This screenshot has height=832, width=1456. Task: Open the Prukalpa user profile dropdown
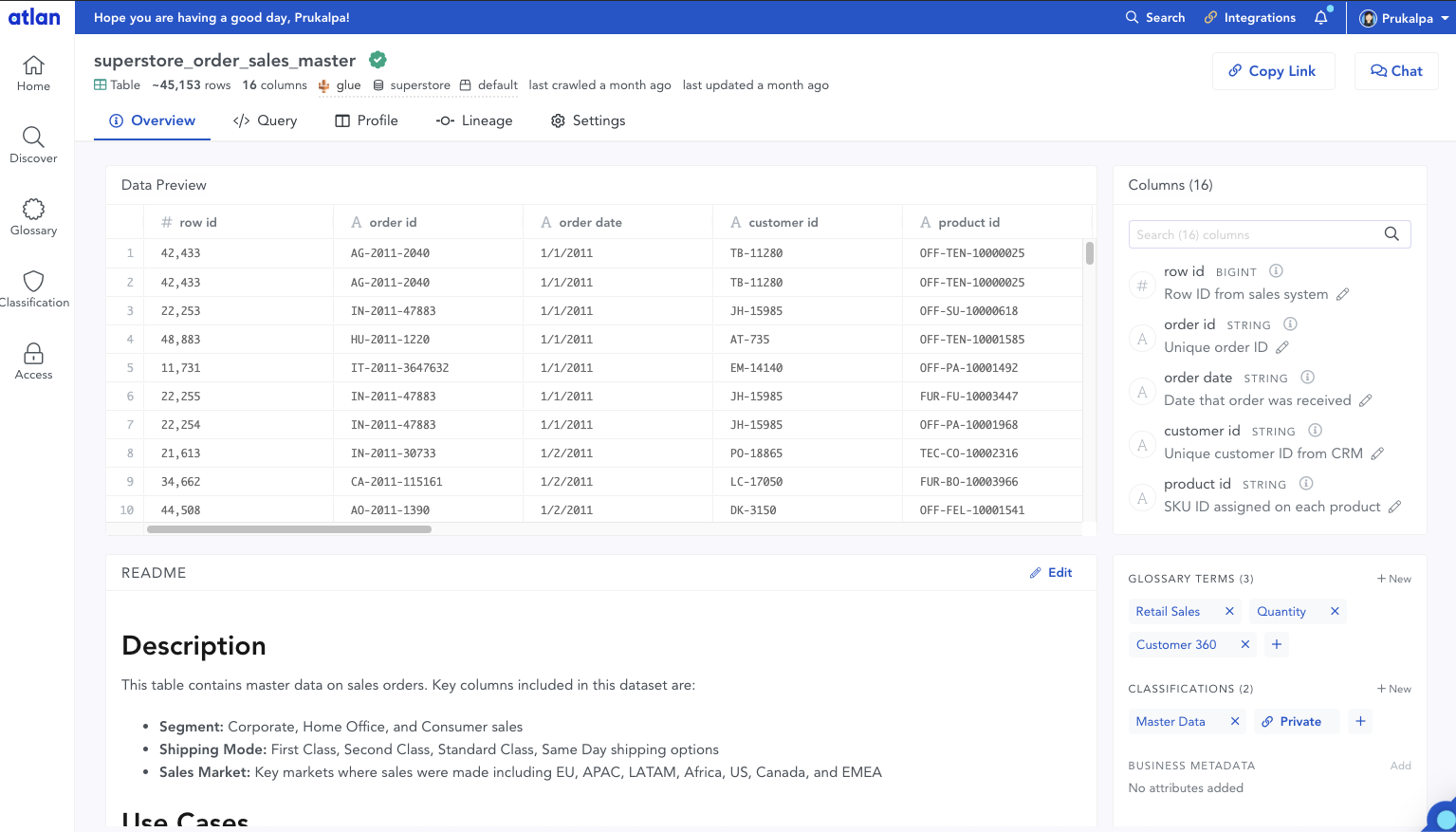pyautogui.click(x=1404, y=18)
